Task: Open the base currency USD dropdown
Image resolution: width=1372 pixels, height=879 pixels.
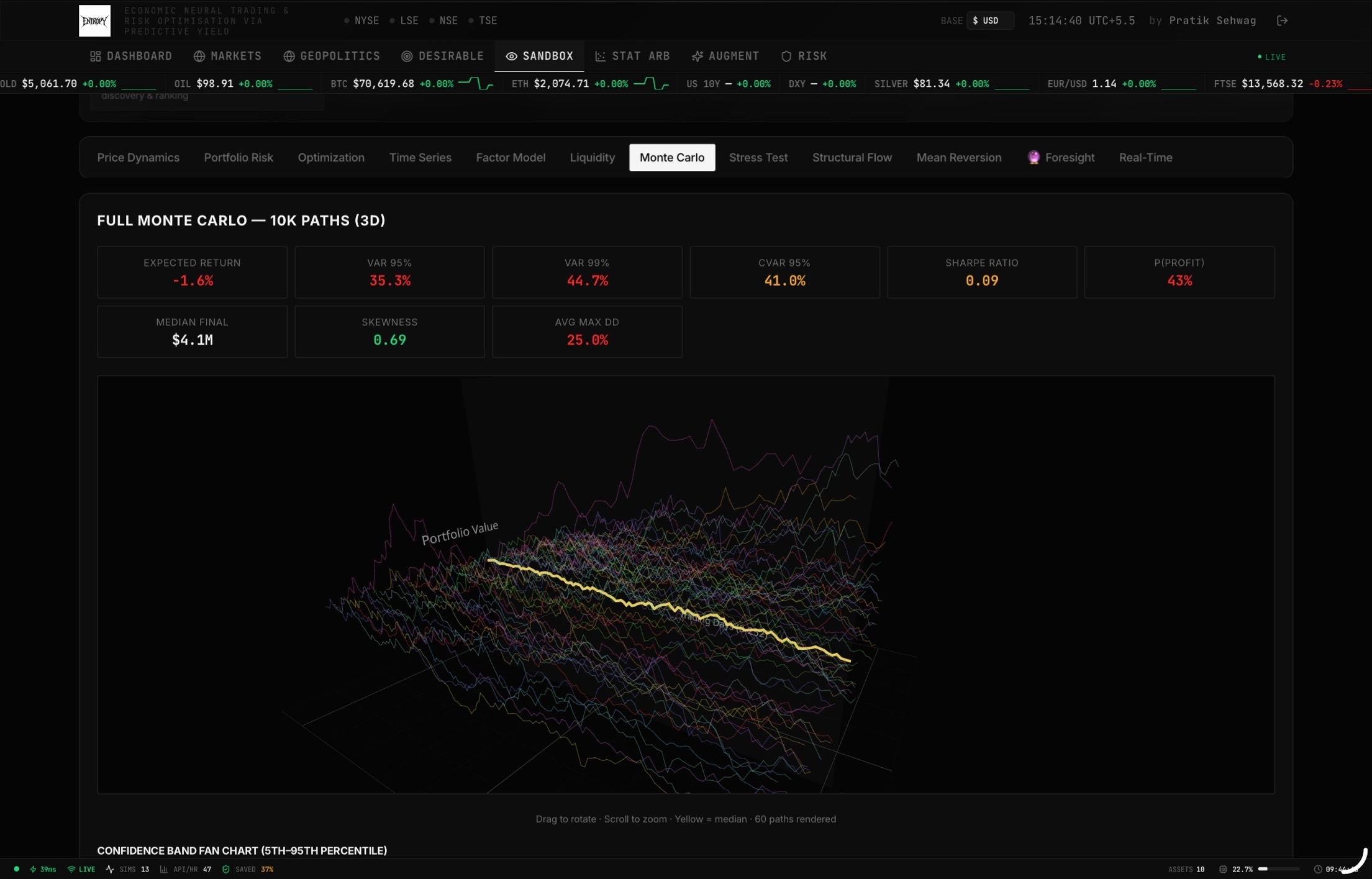Action: 989,20
